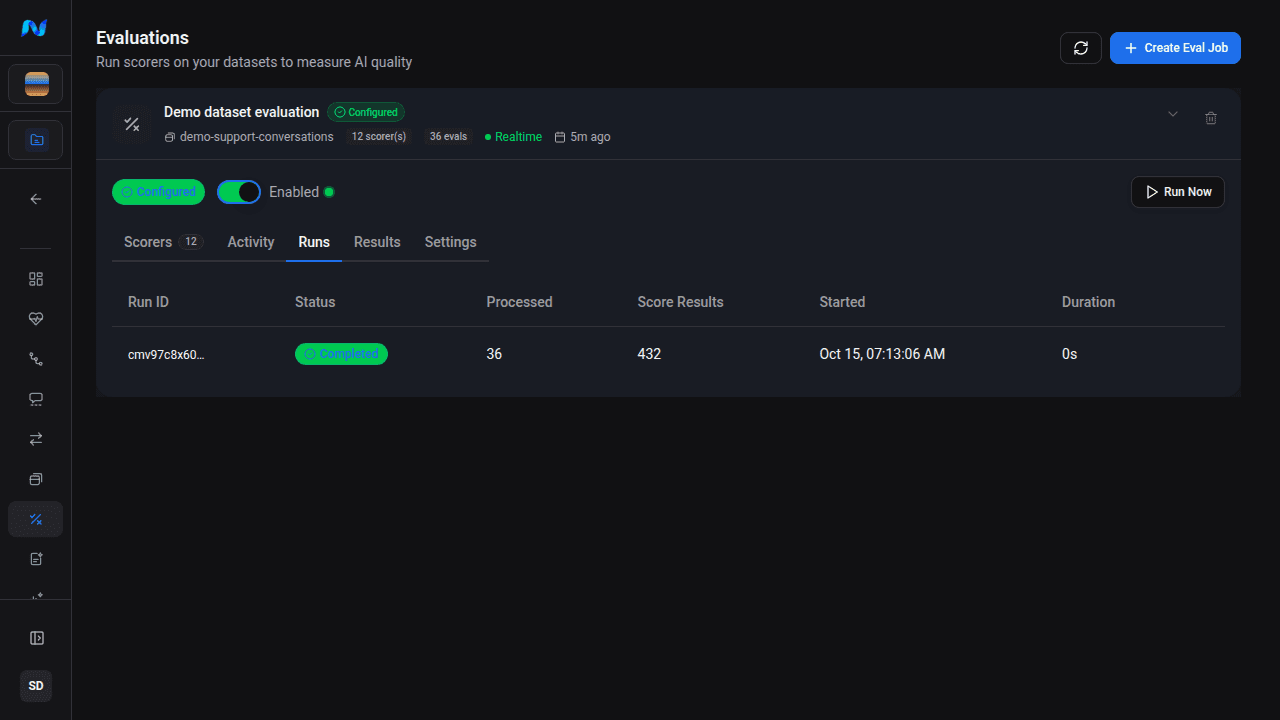
Task: Select the Runs tab
Action: click(314, 242)
